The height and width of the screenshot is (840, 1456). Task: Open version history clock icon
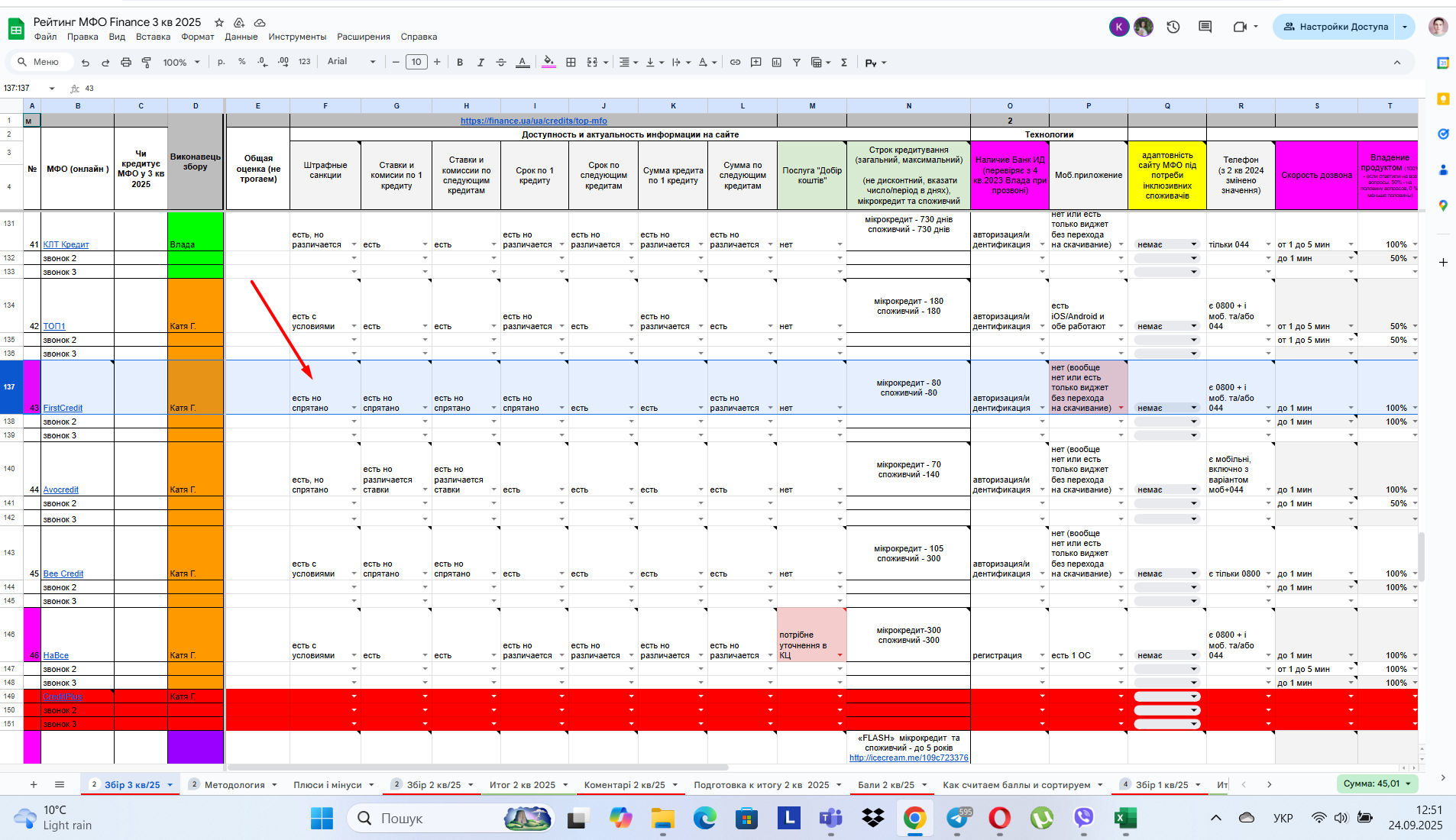(1173, 27)
